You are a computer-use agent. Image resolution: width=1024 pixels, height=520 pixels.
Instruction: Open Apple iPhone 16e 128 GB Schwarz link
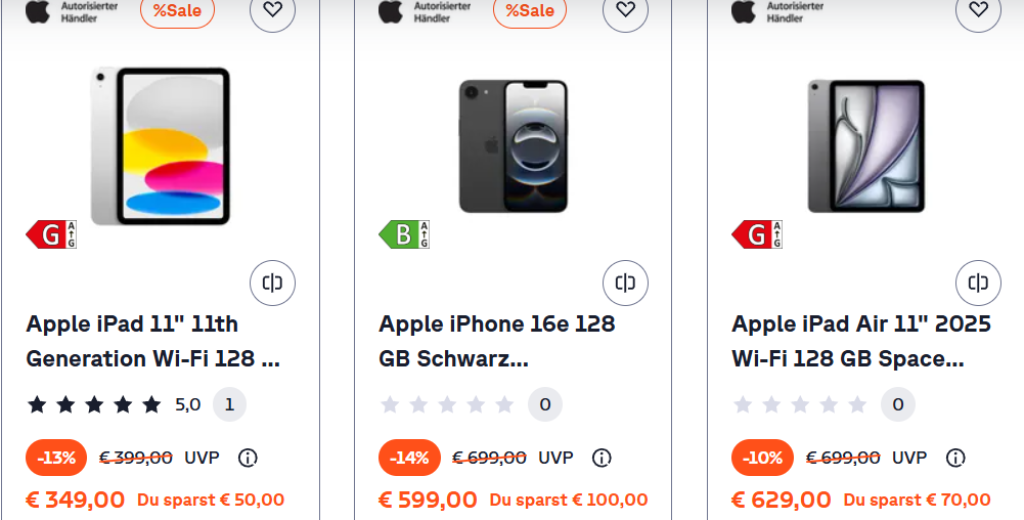(x=497, y=341)
